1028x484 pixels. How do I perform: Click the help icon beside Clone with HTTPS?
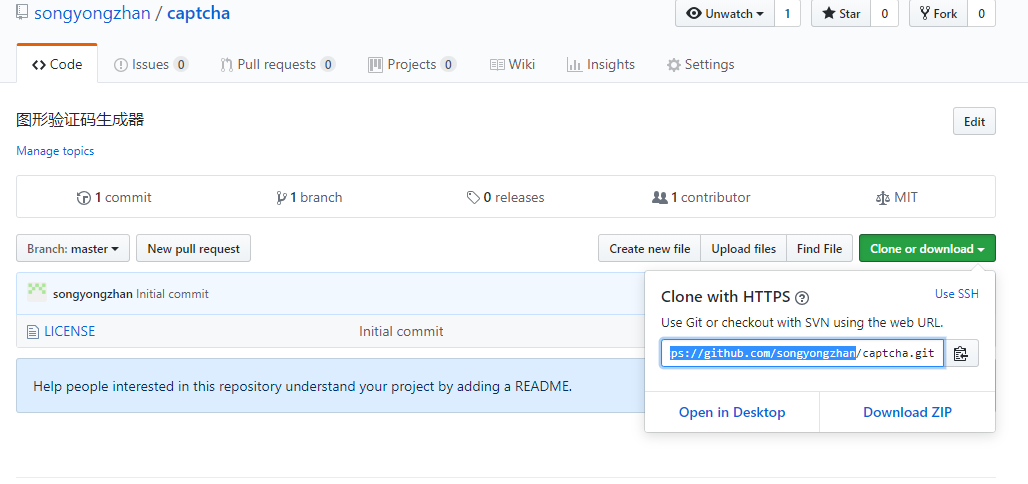click(802, 298)
